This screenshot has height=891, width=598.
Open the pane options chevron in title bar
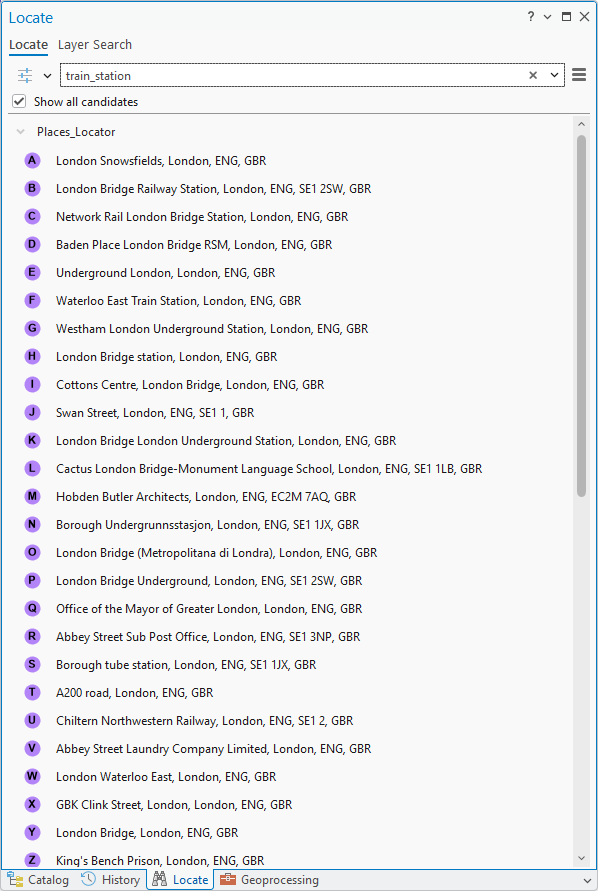coord(547,17)
